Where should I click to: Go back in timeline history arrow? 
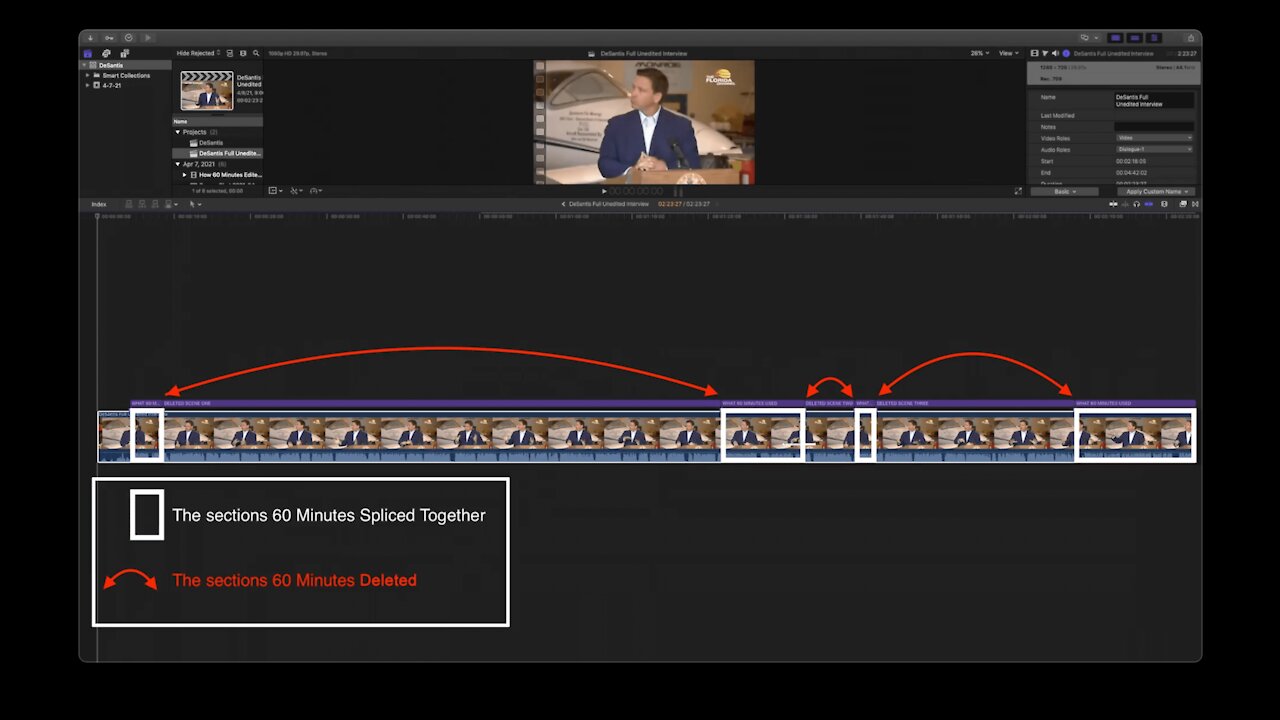pos(563,204)
